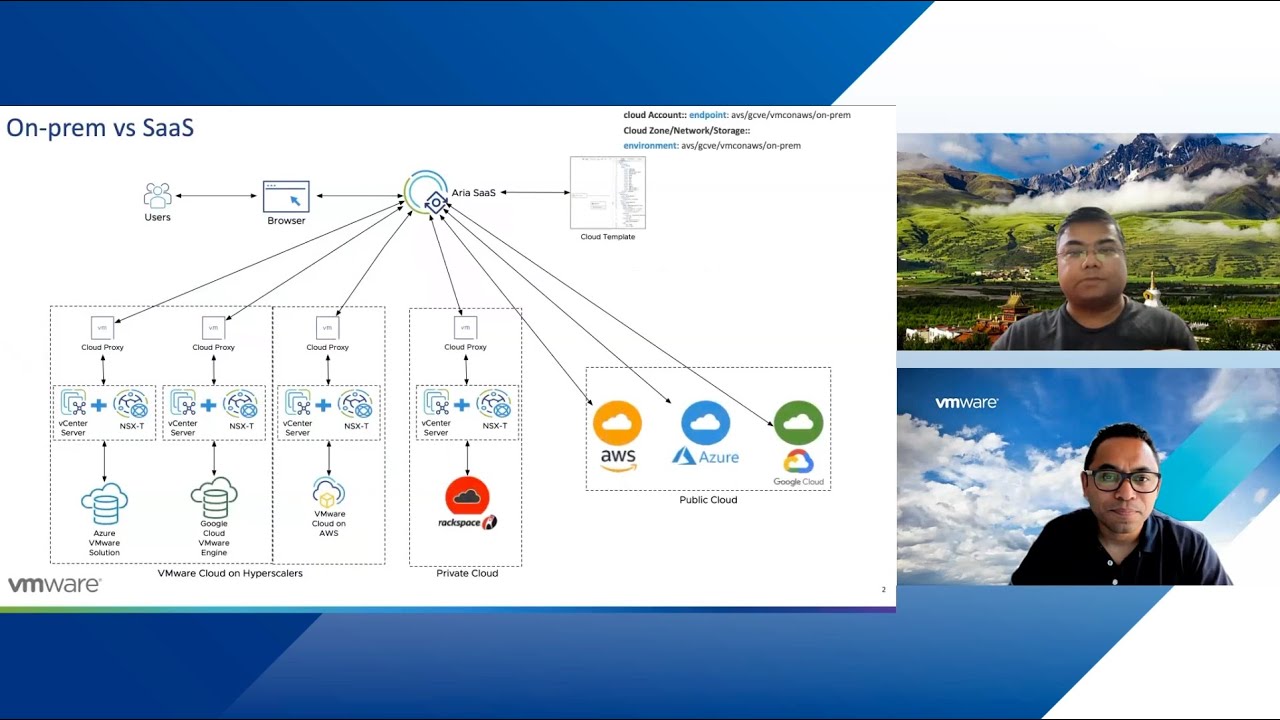
Task: Click the 'On-prem vs SaaS' slide title
Action: (x=100, y=128)
